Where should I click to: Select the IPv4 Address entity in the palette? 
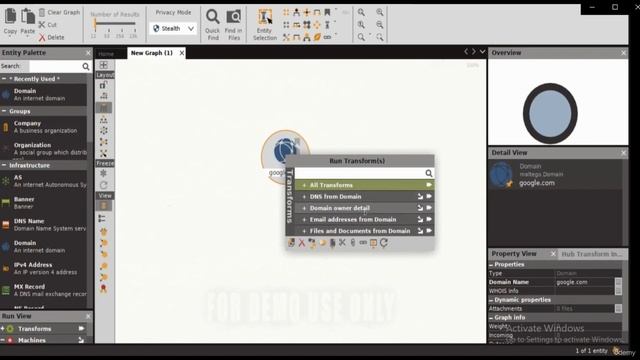[x=43, y=268]
